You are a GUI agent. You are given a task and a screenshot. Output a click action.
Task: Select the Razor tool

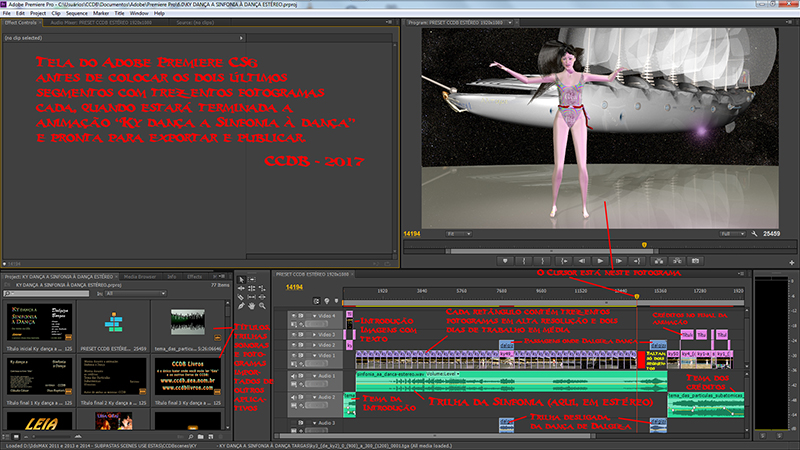241,297
